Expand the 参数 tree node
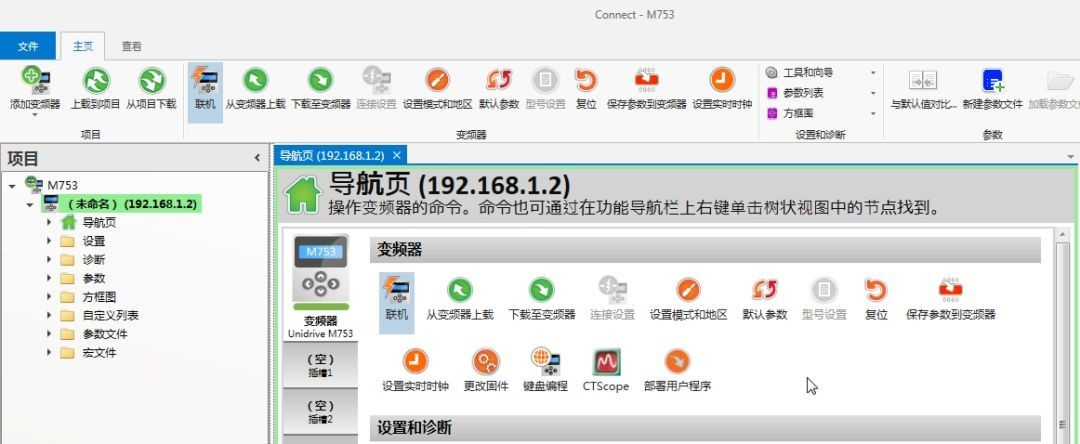 [49, 279]
